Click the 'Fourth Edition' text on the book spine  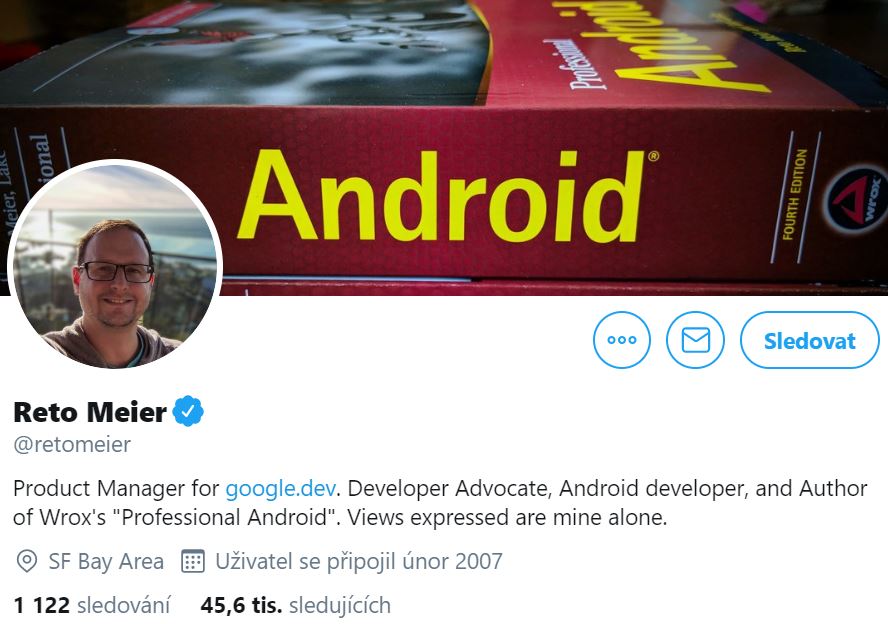(x=793, y=194)
